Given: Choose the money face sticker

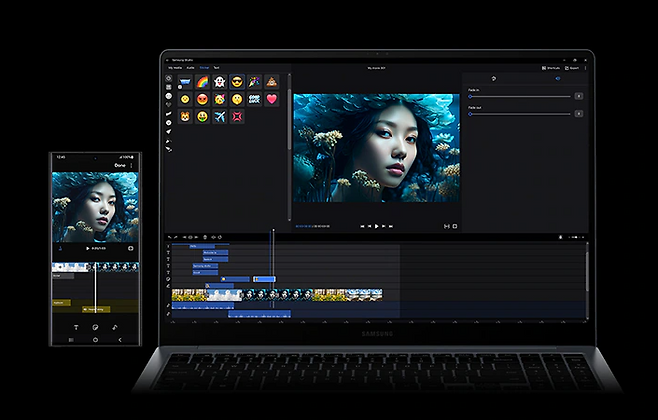Looking at the screenshot, I should (x=203, y=116).
